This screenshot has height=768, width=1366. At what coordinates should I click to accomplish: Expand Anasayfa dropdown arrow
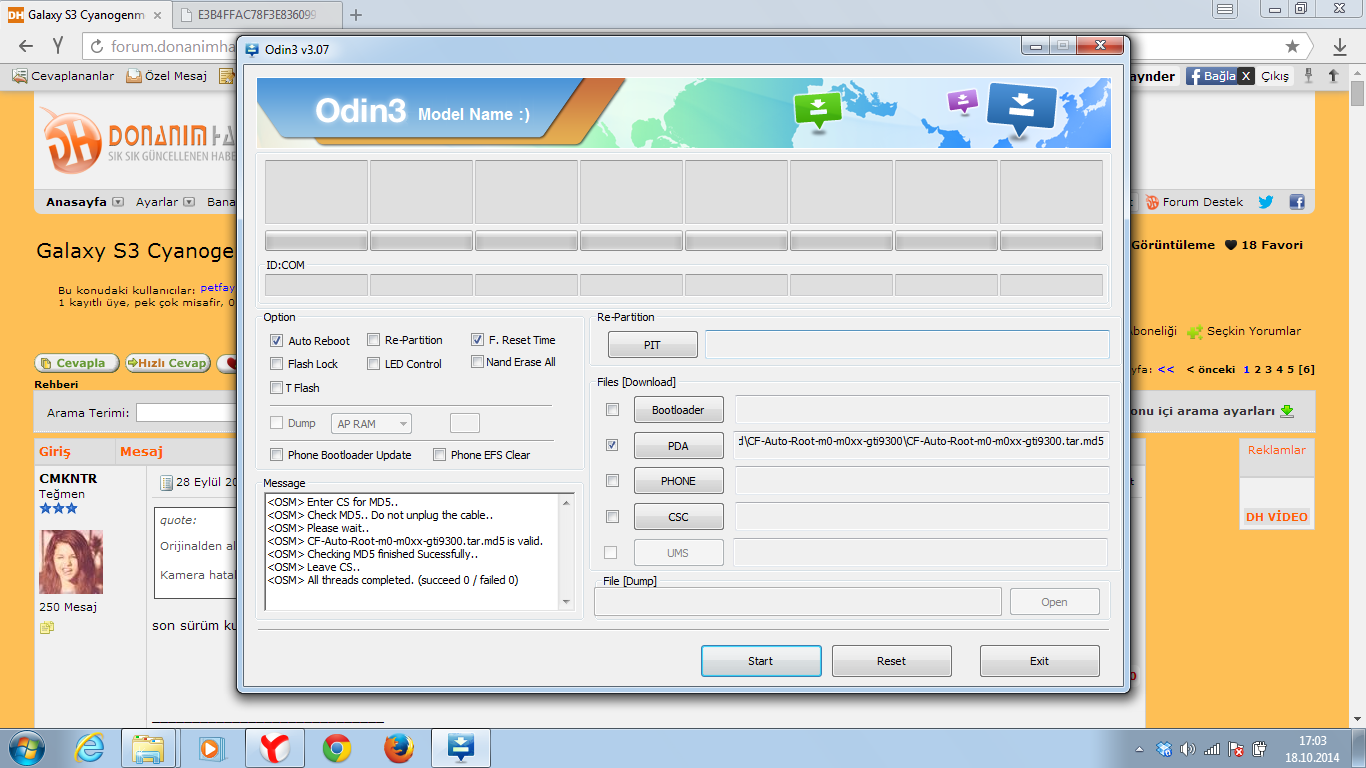[118, 202]
